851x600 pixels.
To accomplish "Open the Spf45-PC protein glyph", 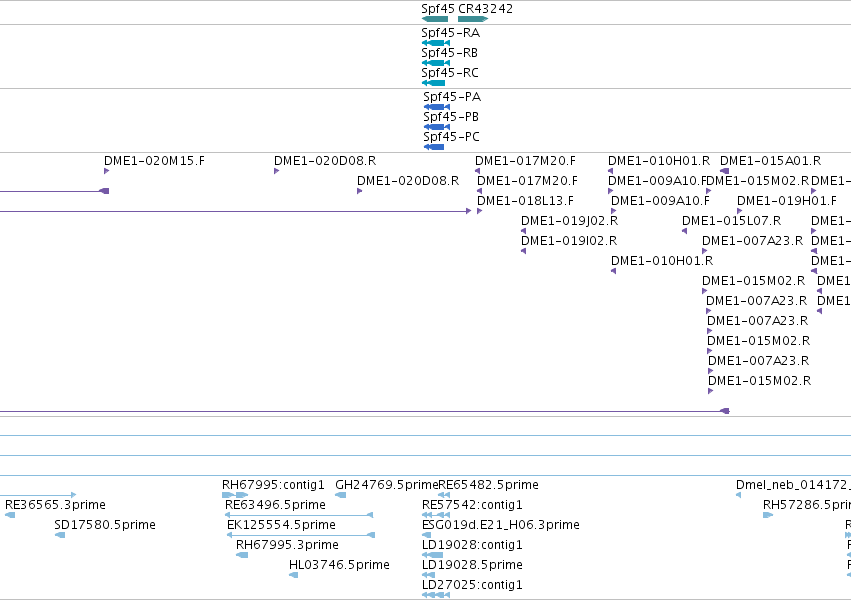I will click(x=434, y=147).
